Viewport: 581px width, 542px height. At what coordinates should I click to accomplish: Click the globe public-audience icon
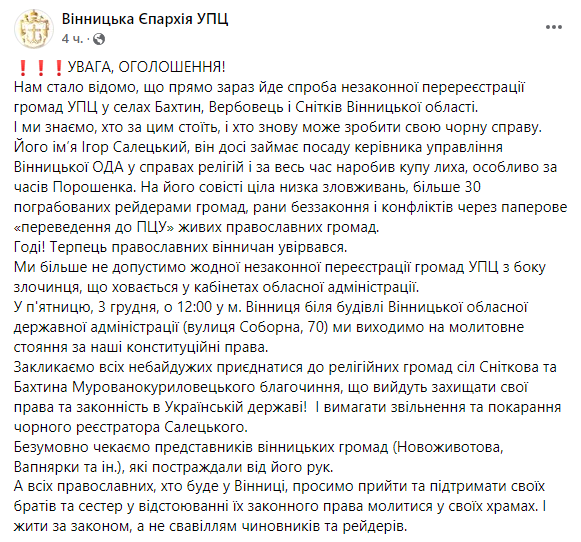coord(99,39)
